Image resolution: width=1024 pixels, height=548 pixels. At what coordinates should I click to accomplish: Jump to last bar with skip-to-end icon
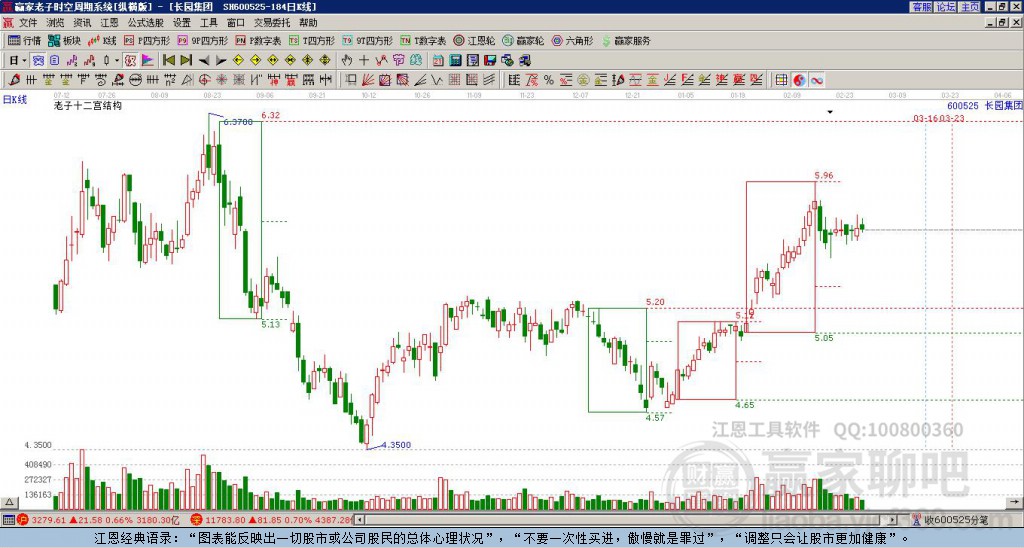click(x=186, y=61)
